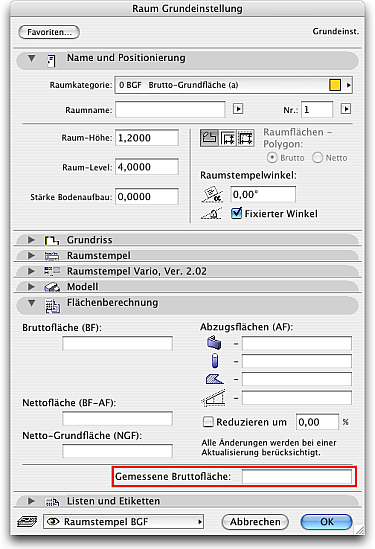Image resolution: width=375 pixels, height=549 pixels.
Task: Click the layer icon at bottom left
Action: tap(27, 522)
